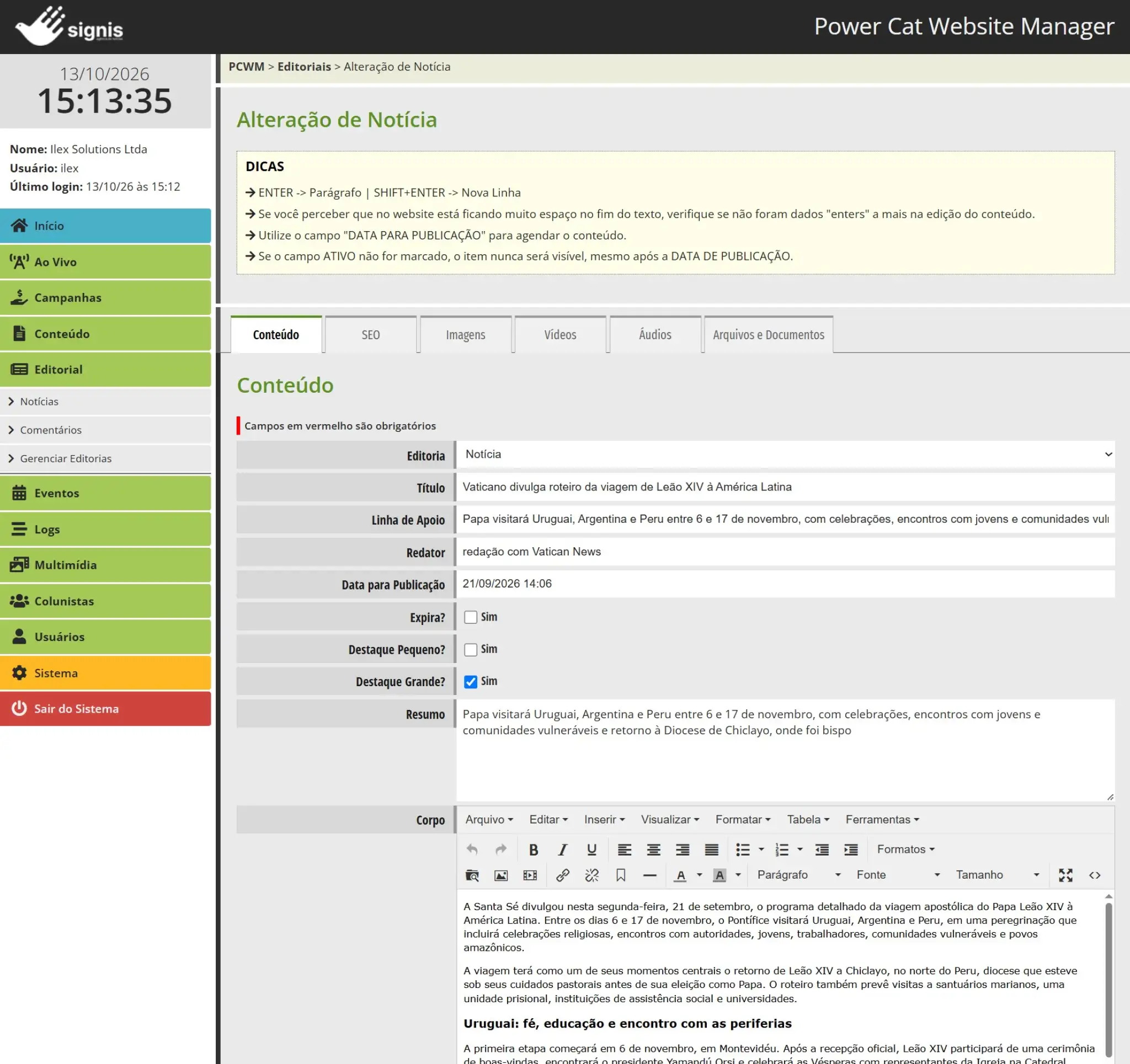
Task: Undo the last editor action
Action: click(x=472, y=849)
